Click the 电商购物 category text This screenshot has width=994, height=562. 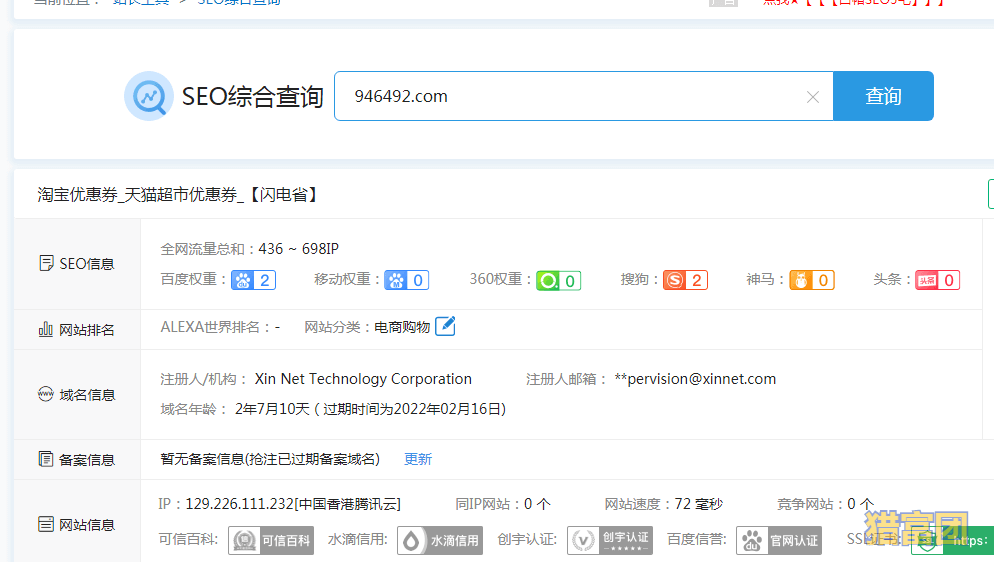[402, 327]
